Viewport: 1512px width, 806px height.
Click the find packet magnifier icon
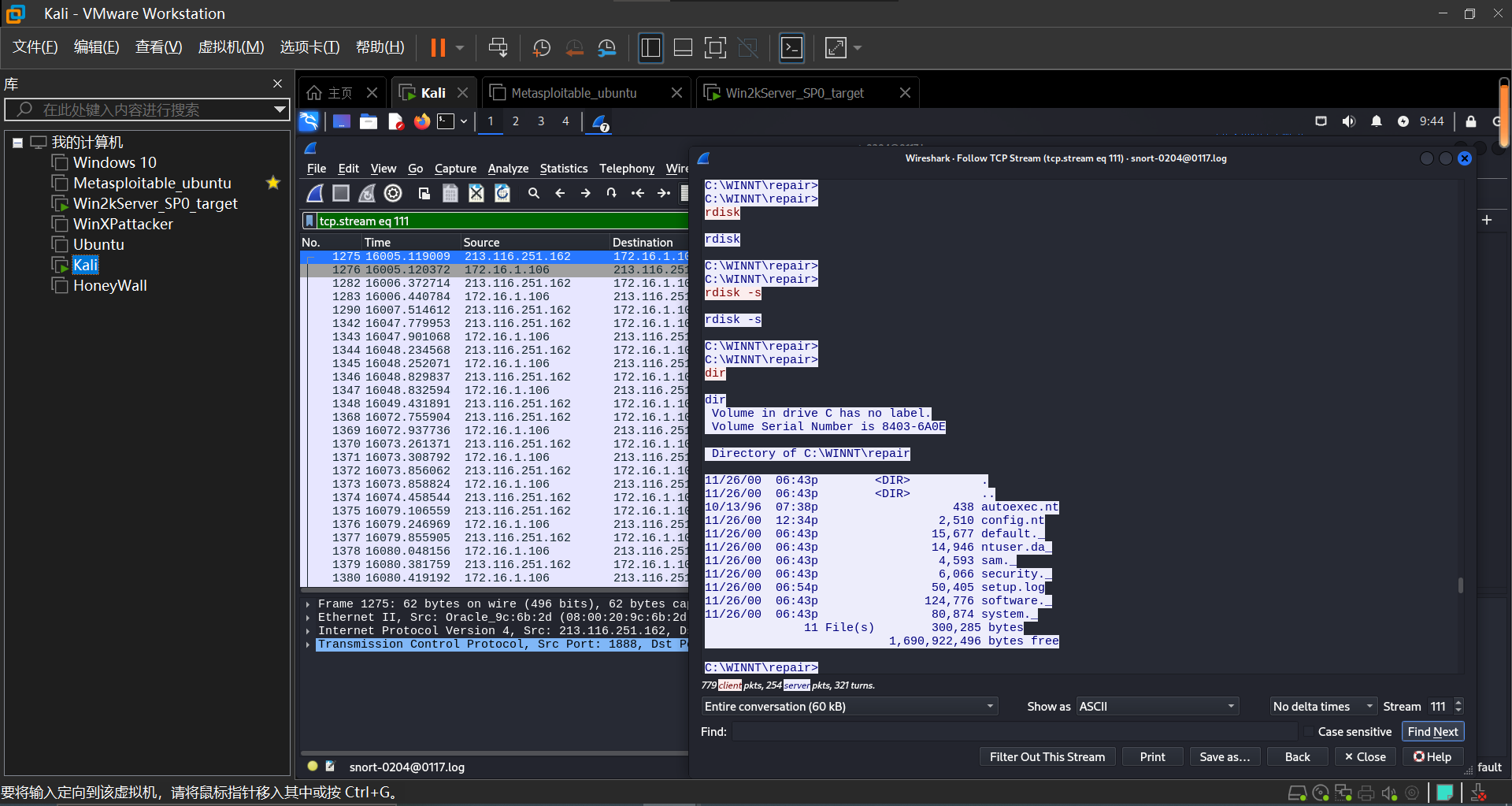point(534,193)
